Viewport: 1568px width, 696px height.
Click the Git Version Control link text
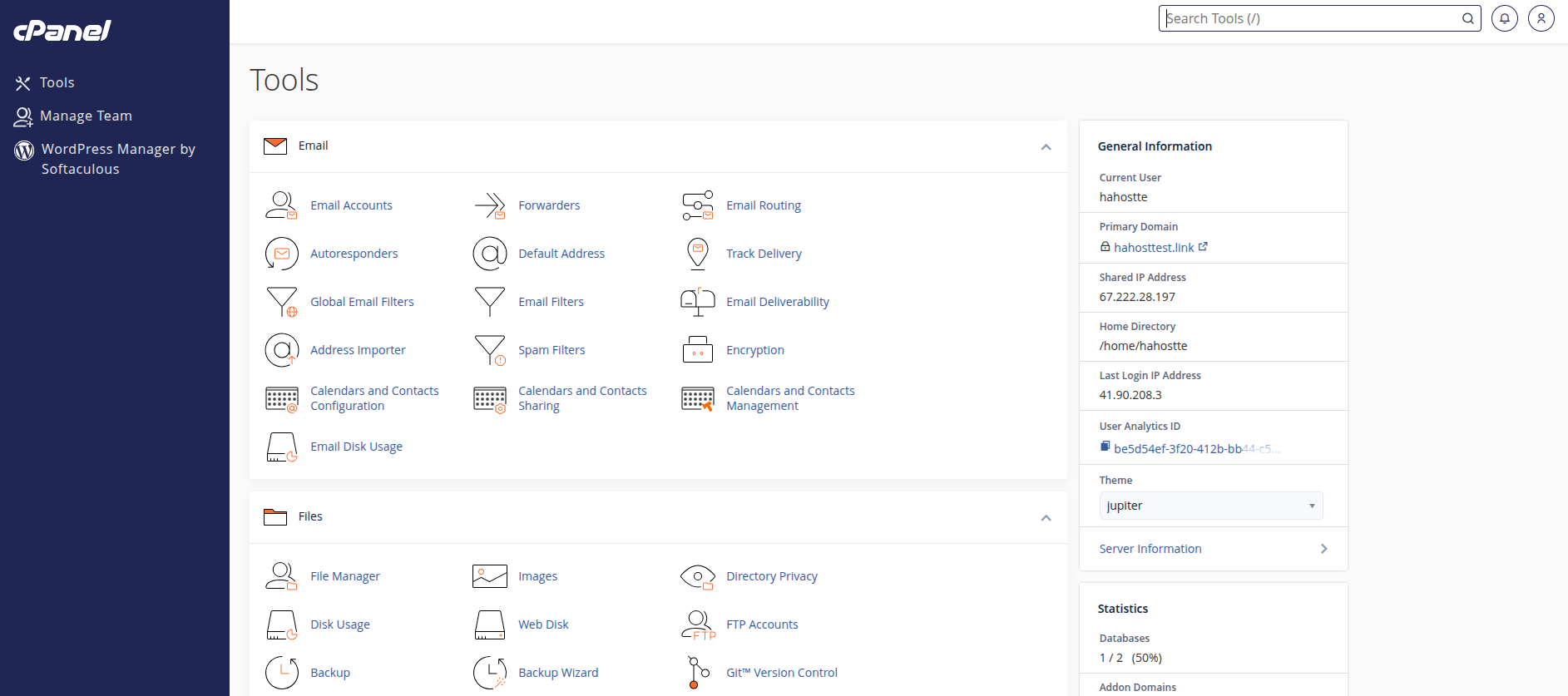tap(782, 673)
